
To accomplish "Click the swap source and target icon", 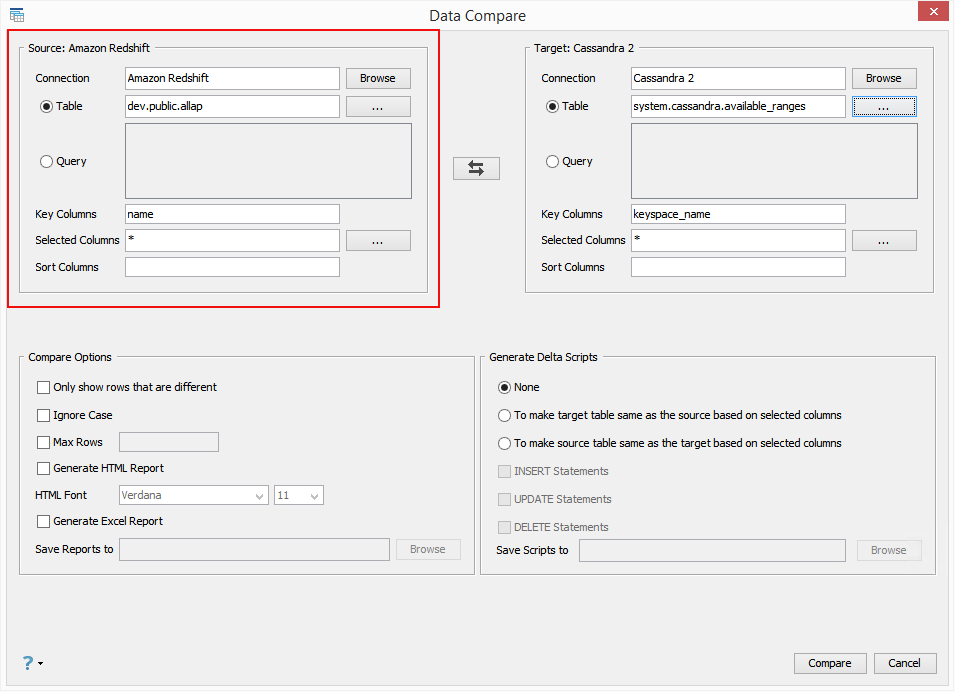I will tap(476, 169).
